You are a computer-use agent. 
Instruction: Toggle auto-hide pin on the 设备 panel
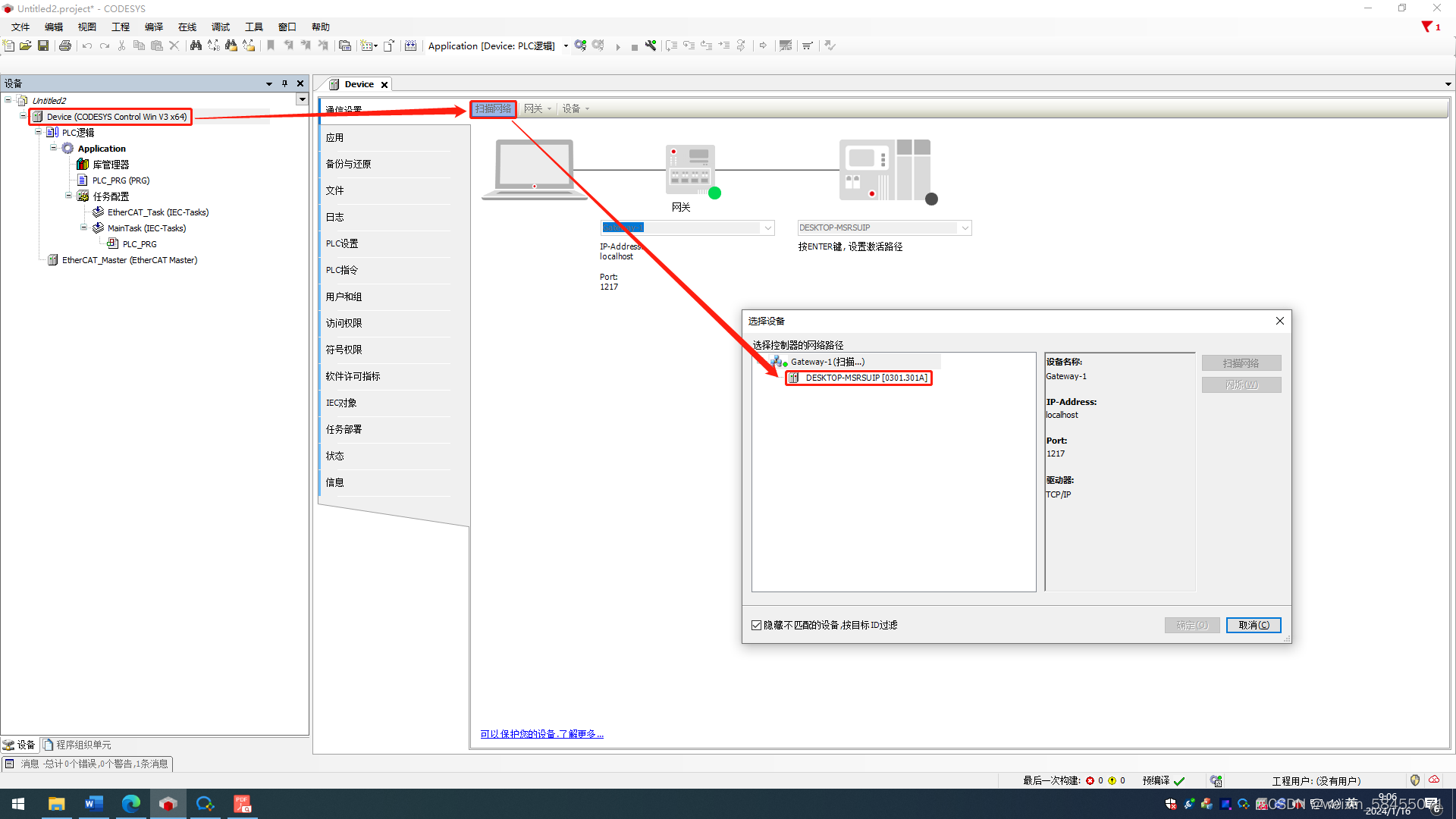coord(284,83)
